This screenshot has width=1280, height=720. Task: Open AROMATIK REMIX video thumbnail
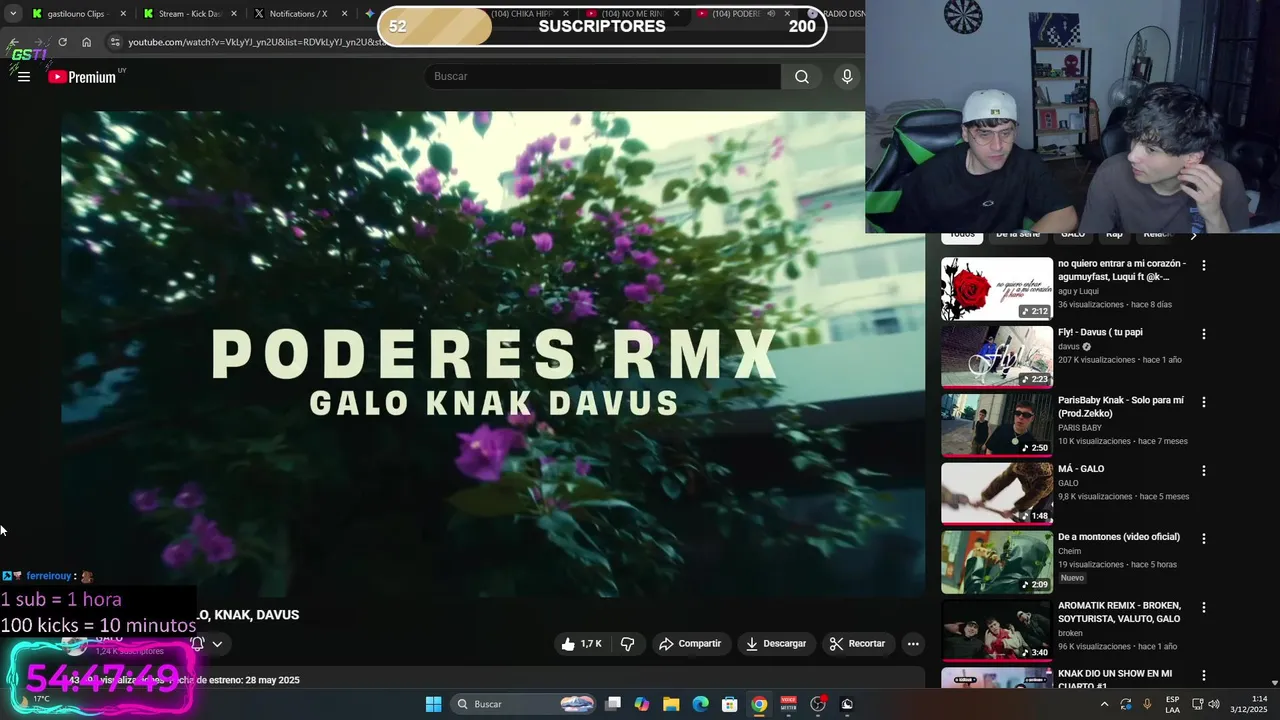tap(997, 630)
